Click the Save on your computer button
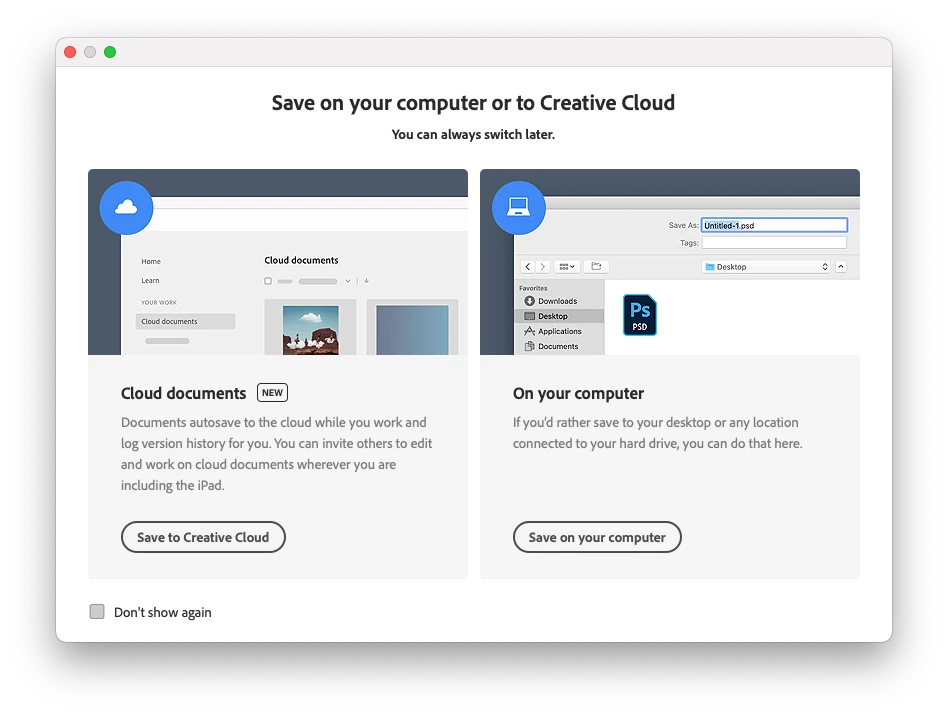This screenshot has width=948, height=716. pos(597,537)
